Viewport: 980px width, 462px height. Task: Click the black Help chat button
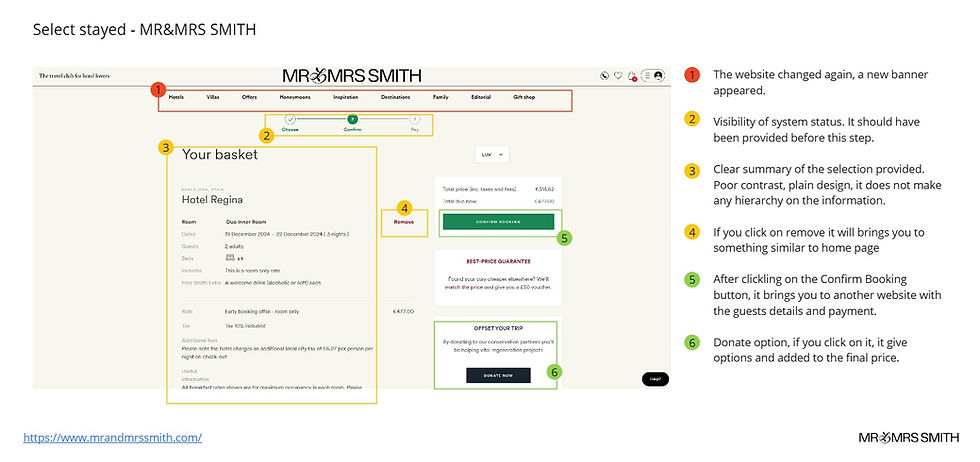(x=655, y=379)
